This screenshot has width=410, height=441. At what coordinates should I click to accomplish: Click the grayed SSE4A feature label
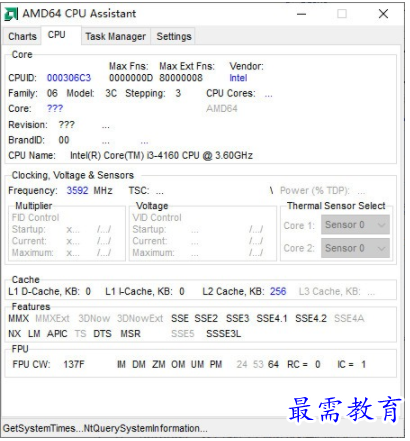pos(349,318)
